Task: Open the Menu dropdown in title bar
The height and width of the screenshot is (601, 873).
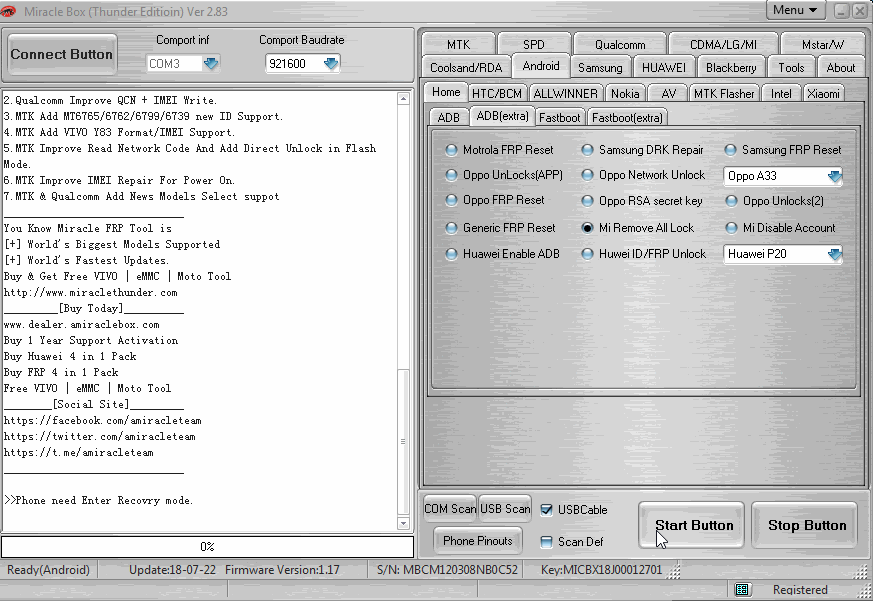Action: [x=794, y=10]
